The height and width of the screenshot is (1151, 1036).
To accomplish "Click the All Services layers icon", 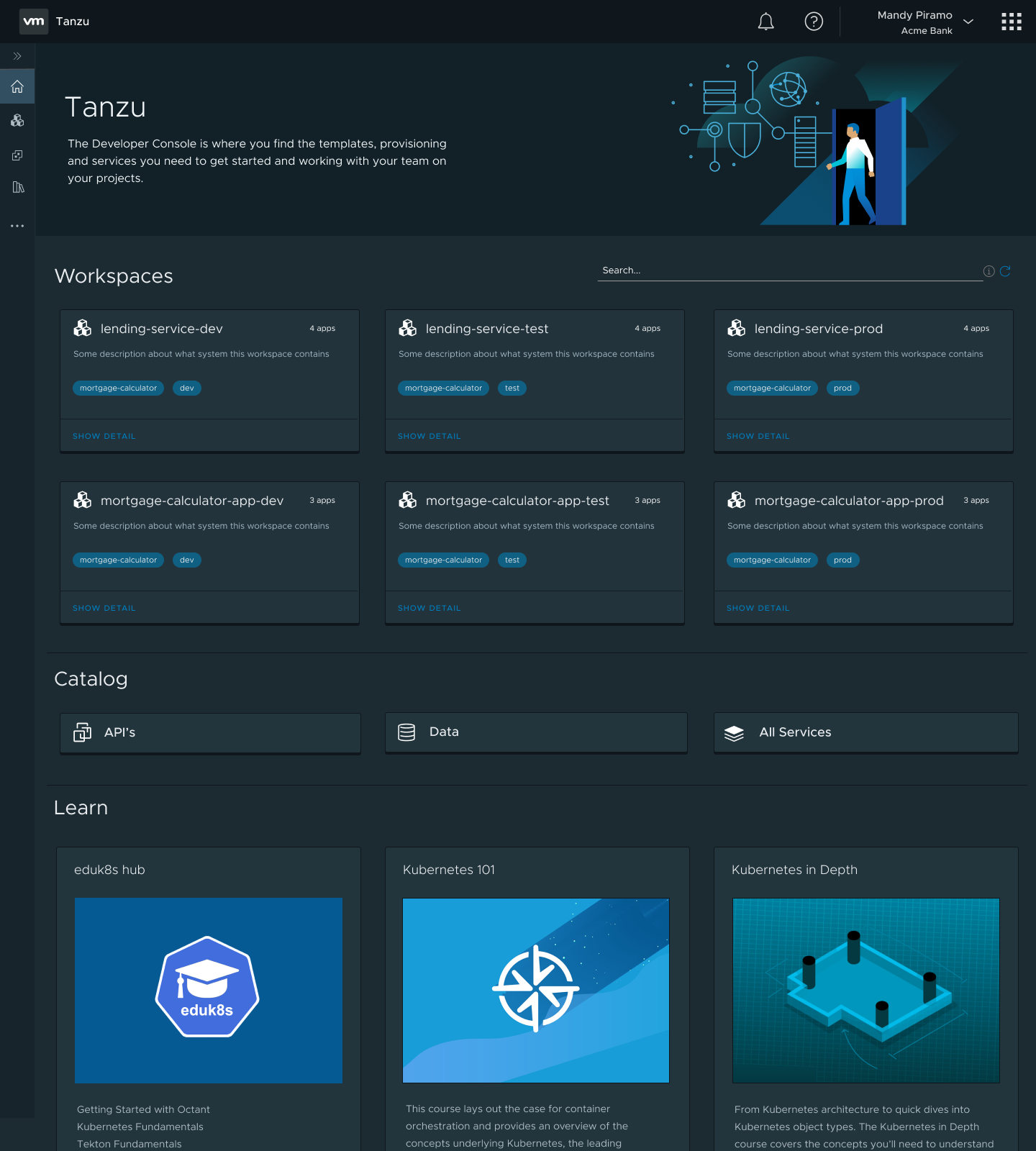I will tap(734, 733).
